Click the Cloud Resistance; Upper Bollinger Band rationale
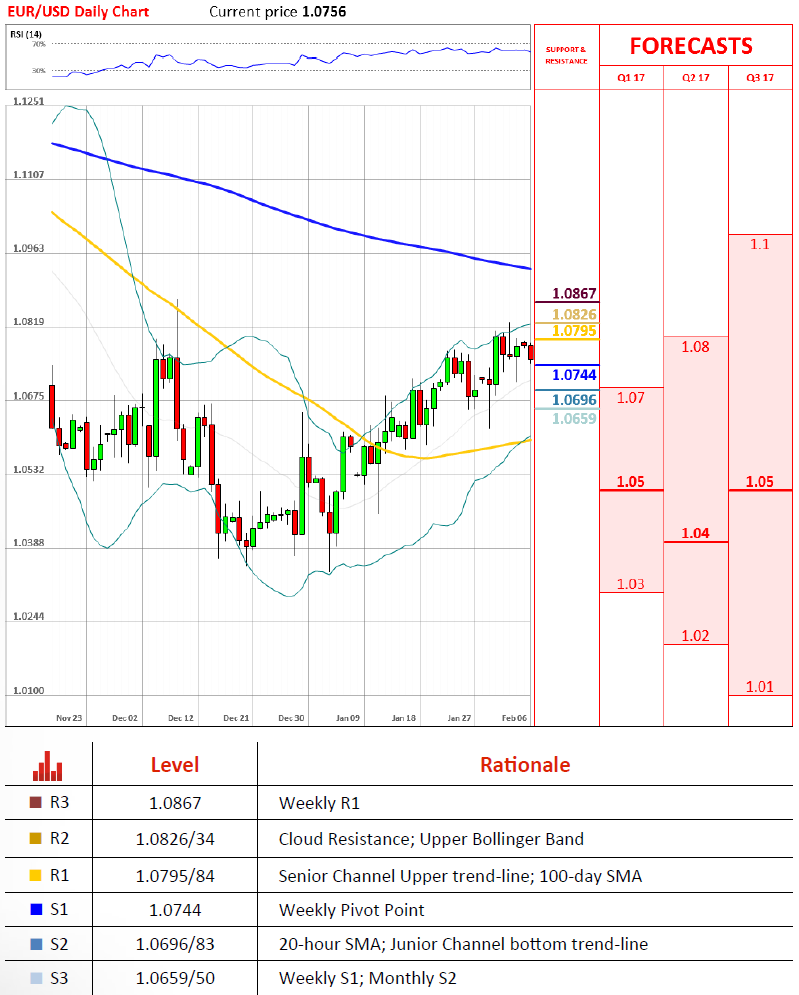 pyautogui.click(x=431, y=840)
